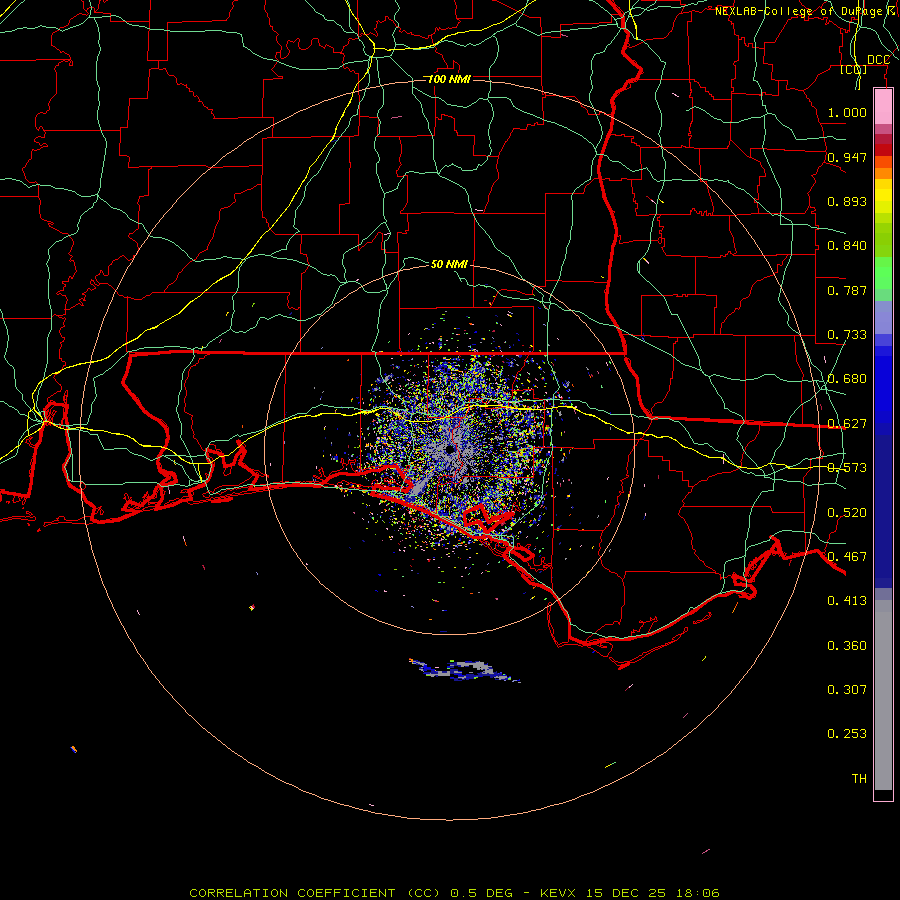Click the NEXLAB-College of DuPage credit text
The width and height of the screenshot is (900, 900).
click(x=806, y=11)
